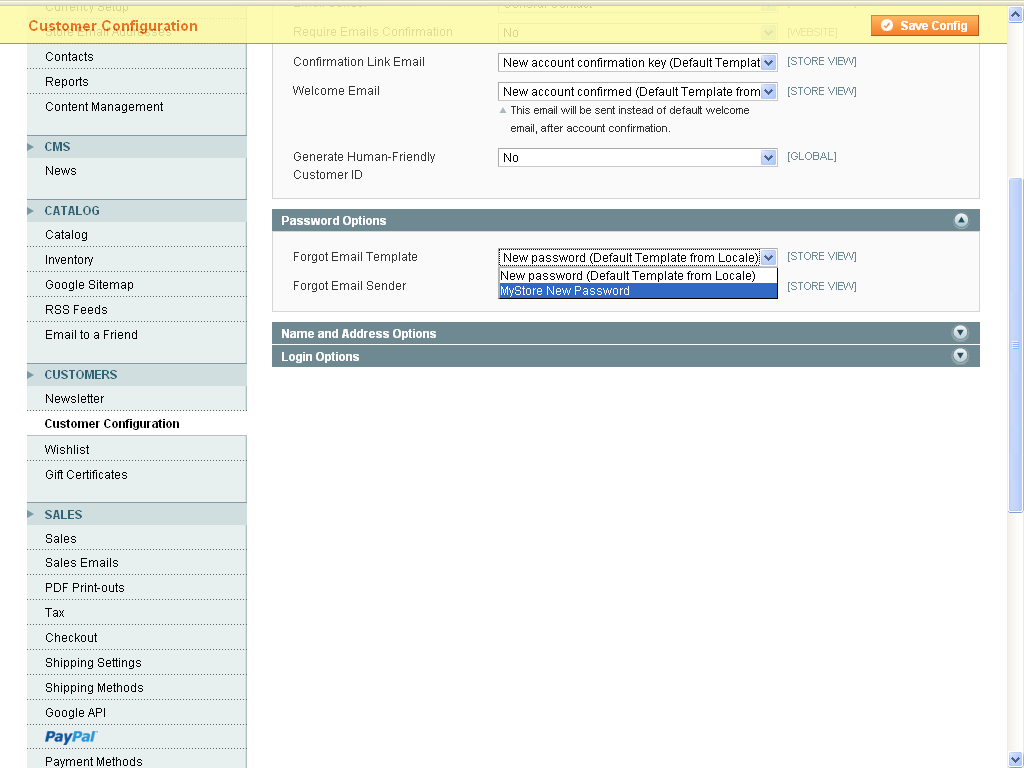
Task: Open the PayPal logo menu item
Action: 71,737
